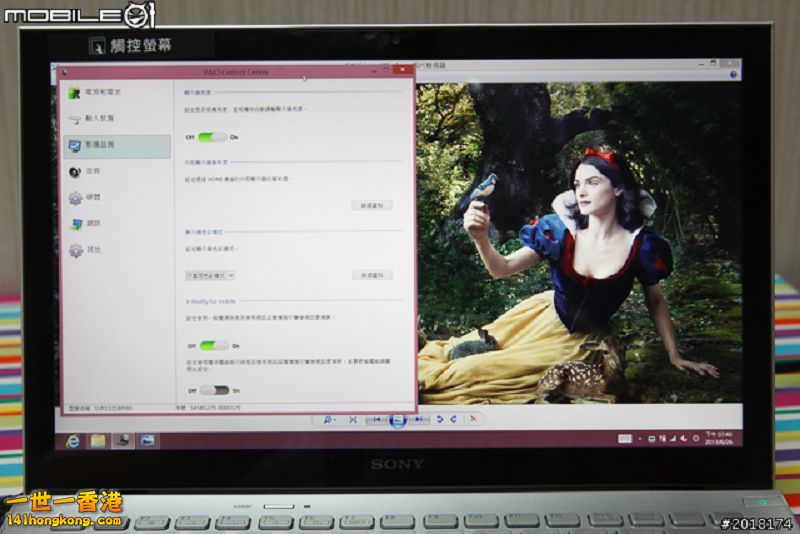The width and height of the screenshot is (800, 534).
Task: Delete the photo with the red X
Action: pyautogui.click(x=473, y=419)
